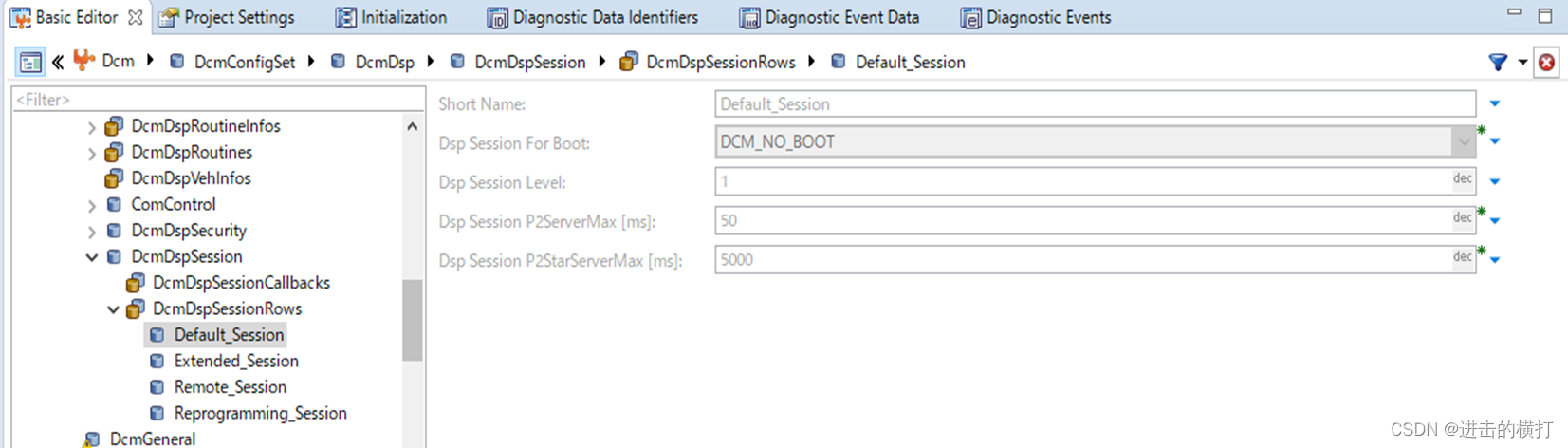Viewport: 1568px width, 448px height.
Task: Open the Diagnostic Data Identifiers tab
Action: click(593, 17)
